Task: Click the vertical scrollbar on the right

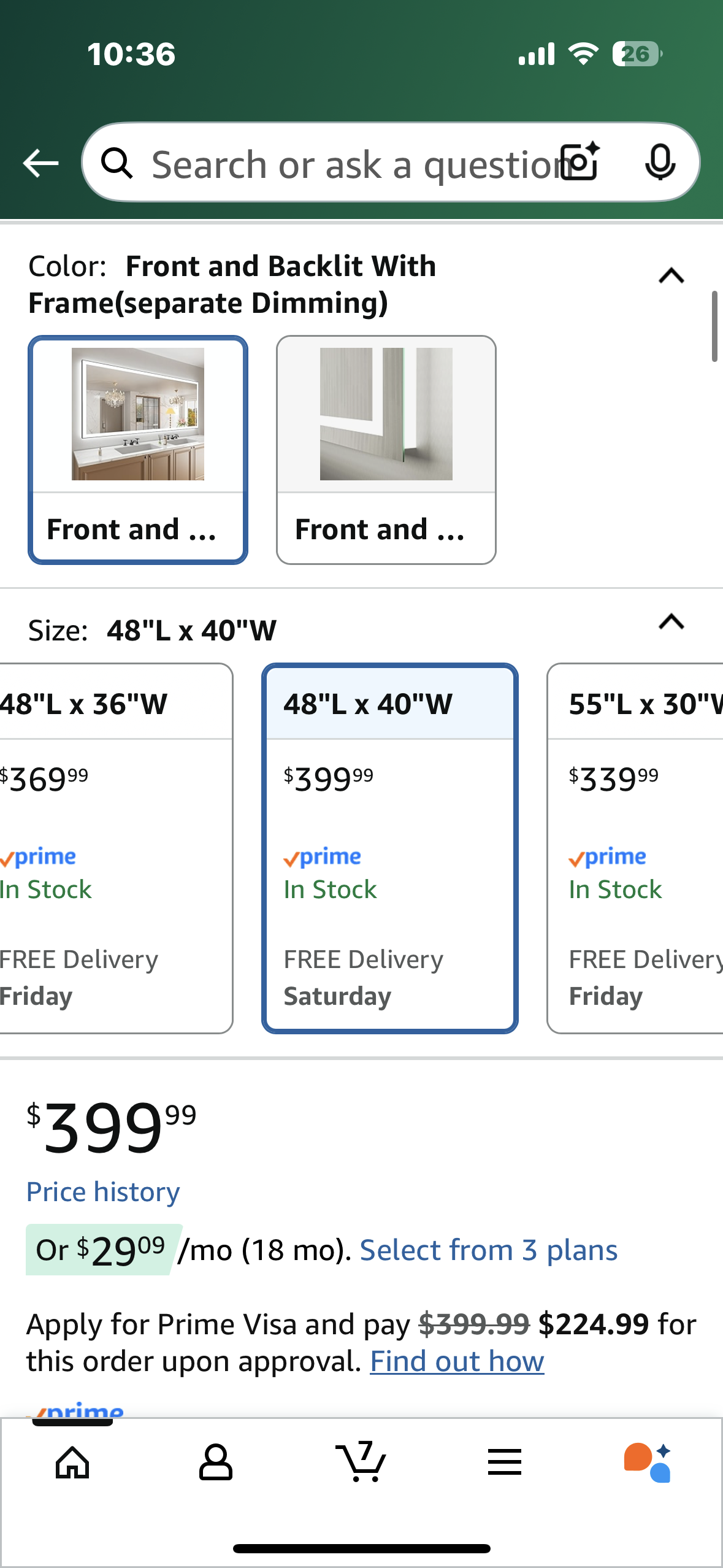Action: [714, 326]
